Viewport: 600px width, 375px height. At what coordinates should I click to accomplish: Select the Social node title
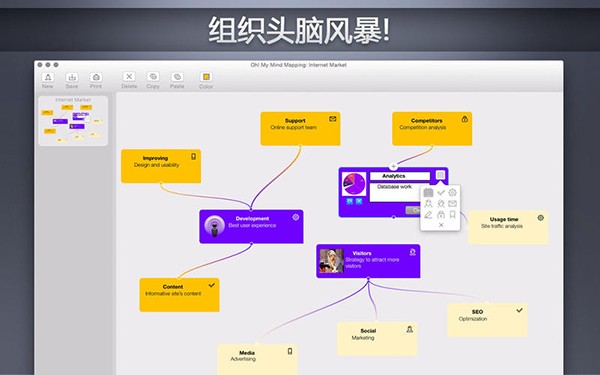click(368, 331)
